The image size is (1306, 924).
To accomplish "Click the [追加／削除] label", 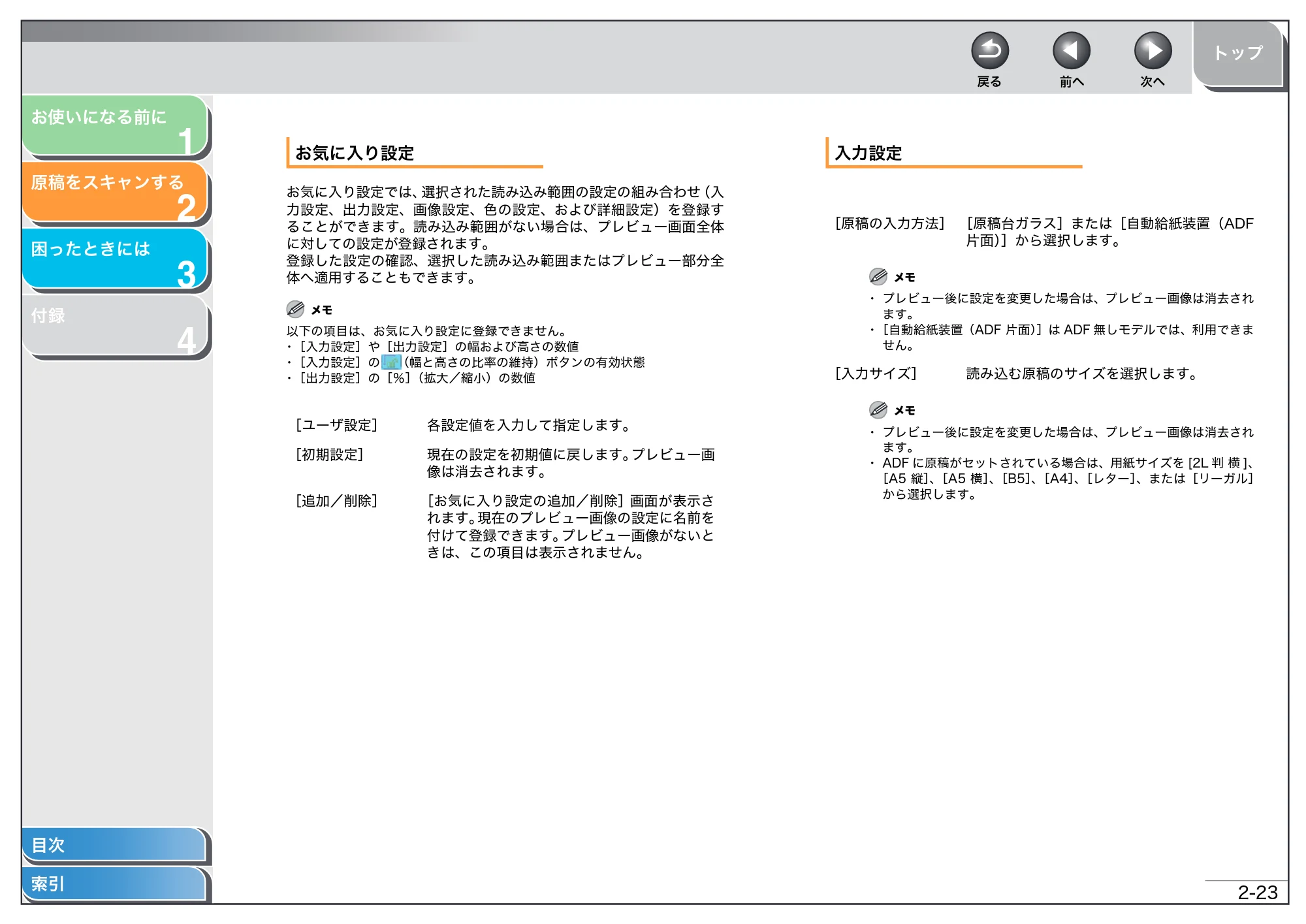I will click(336, 501).
